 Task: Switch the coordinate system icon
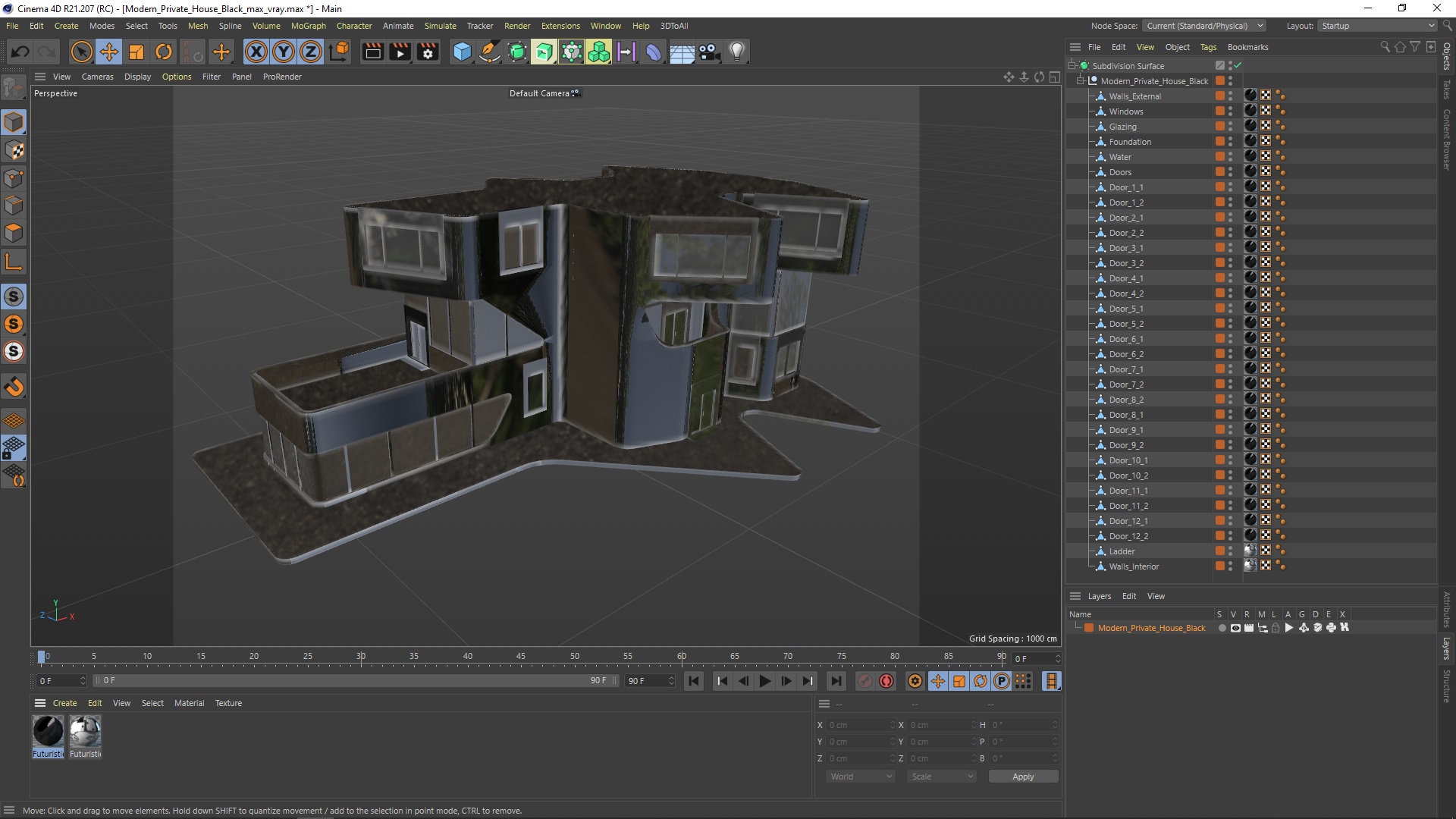339,52
